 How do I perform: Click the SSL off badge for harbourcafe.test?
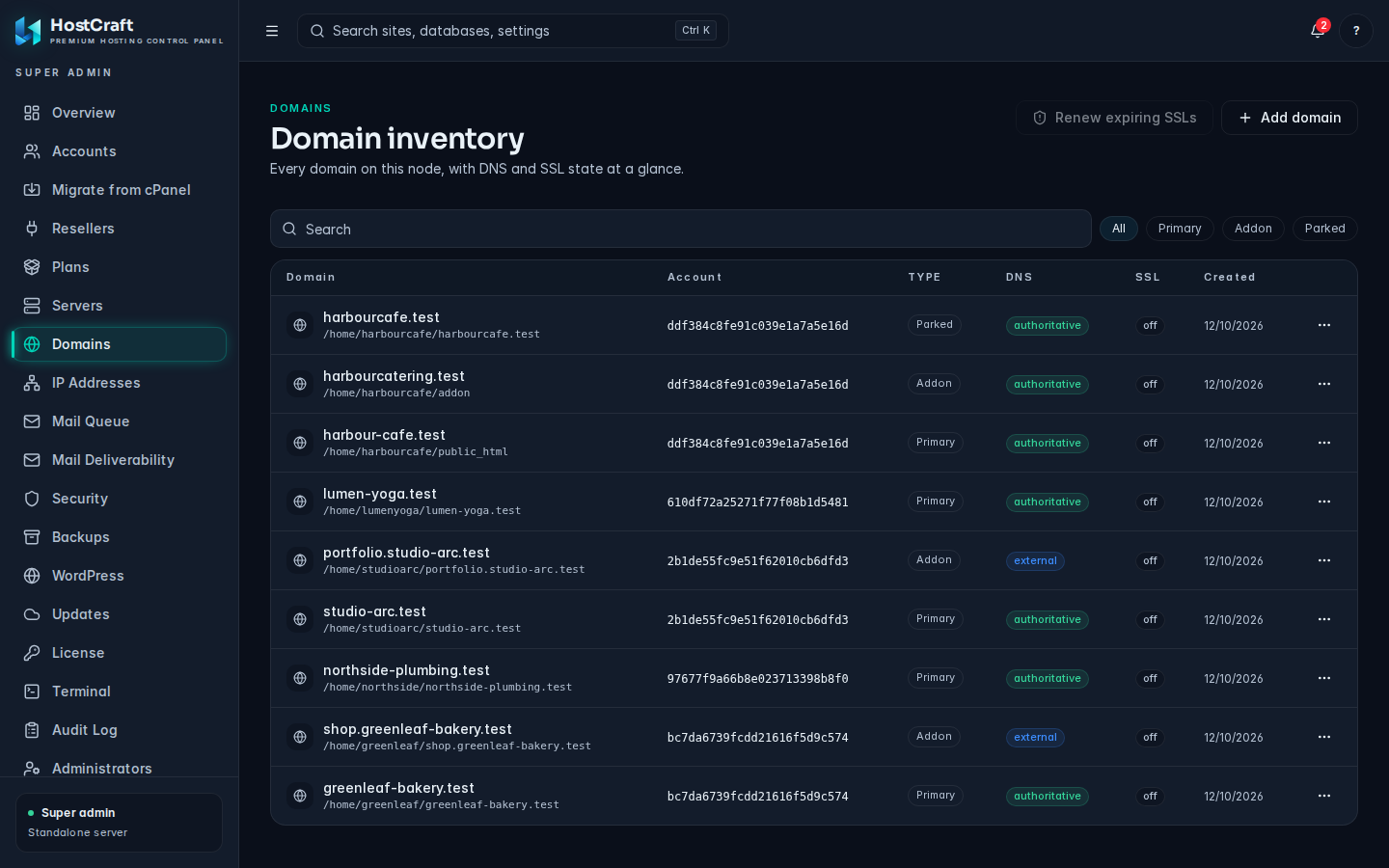(x=1150, y=326)
